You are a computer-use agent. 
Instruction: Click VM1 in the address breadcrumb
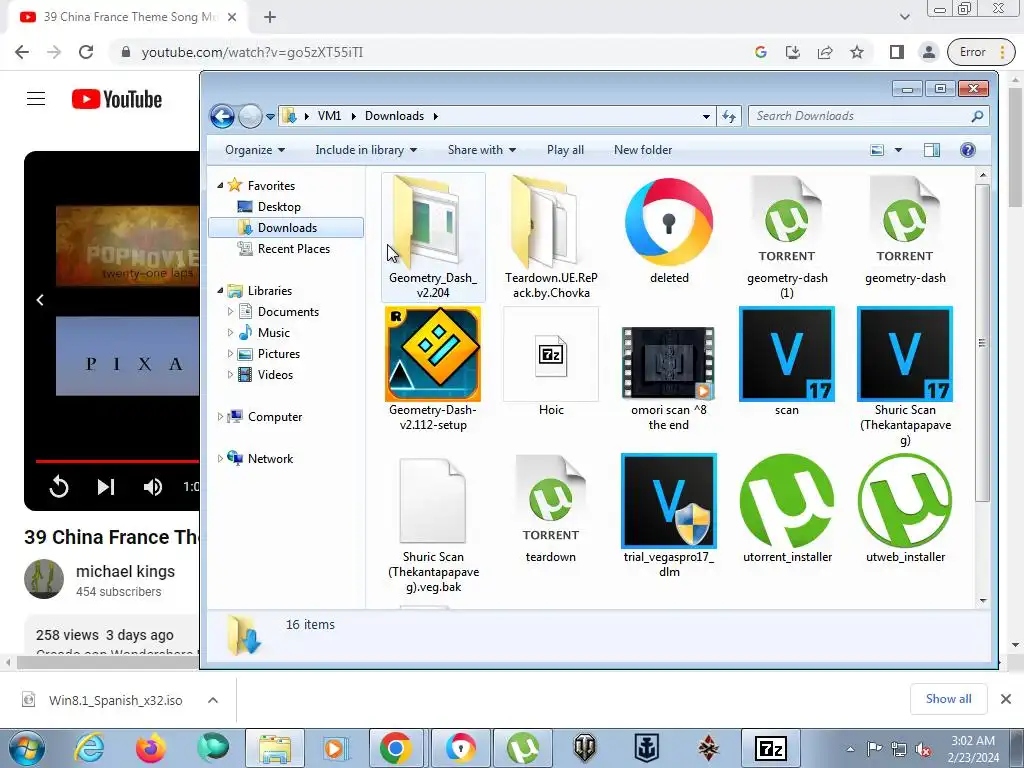(x=329, y=116)
